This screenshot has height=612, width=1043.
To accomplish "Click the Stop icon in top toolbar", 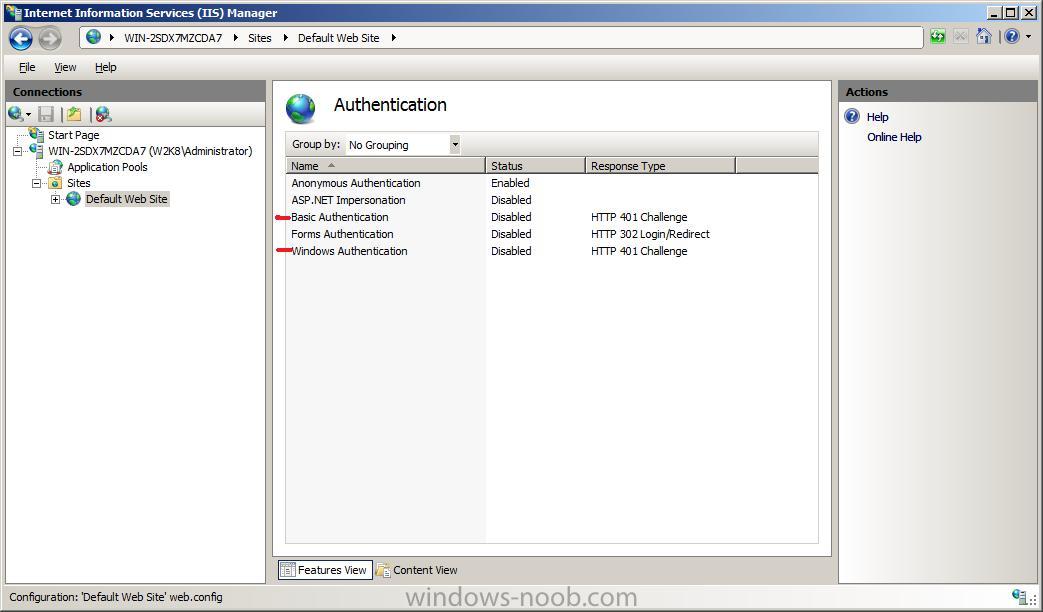I will coord(961,37).
